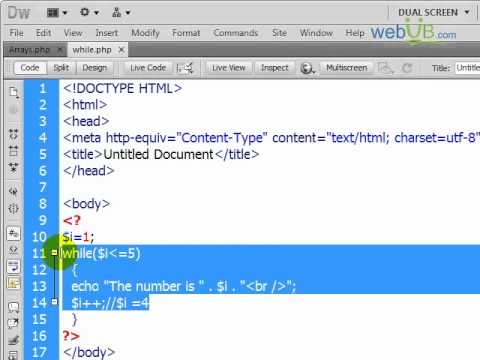Click the Preview in Browser globe icon
The image size is (480, 360).
tap(307, 68)
